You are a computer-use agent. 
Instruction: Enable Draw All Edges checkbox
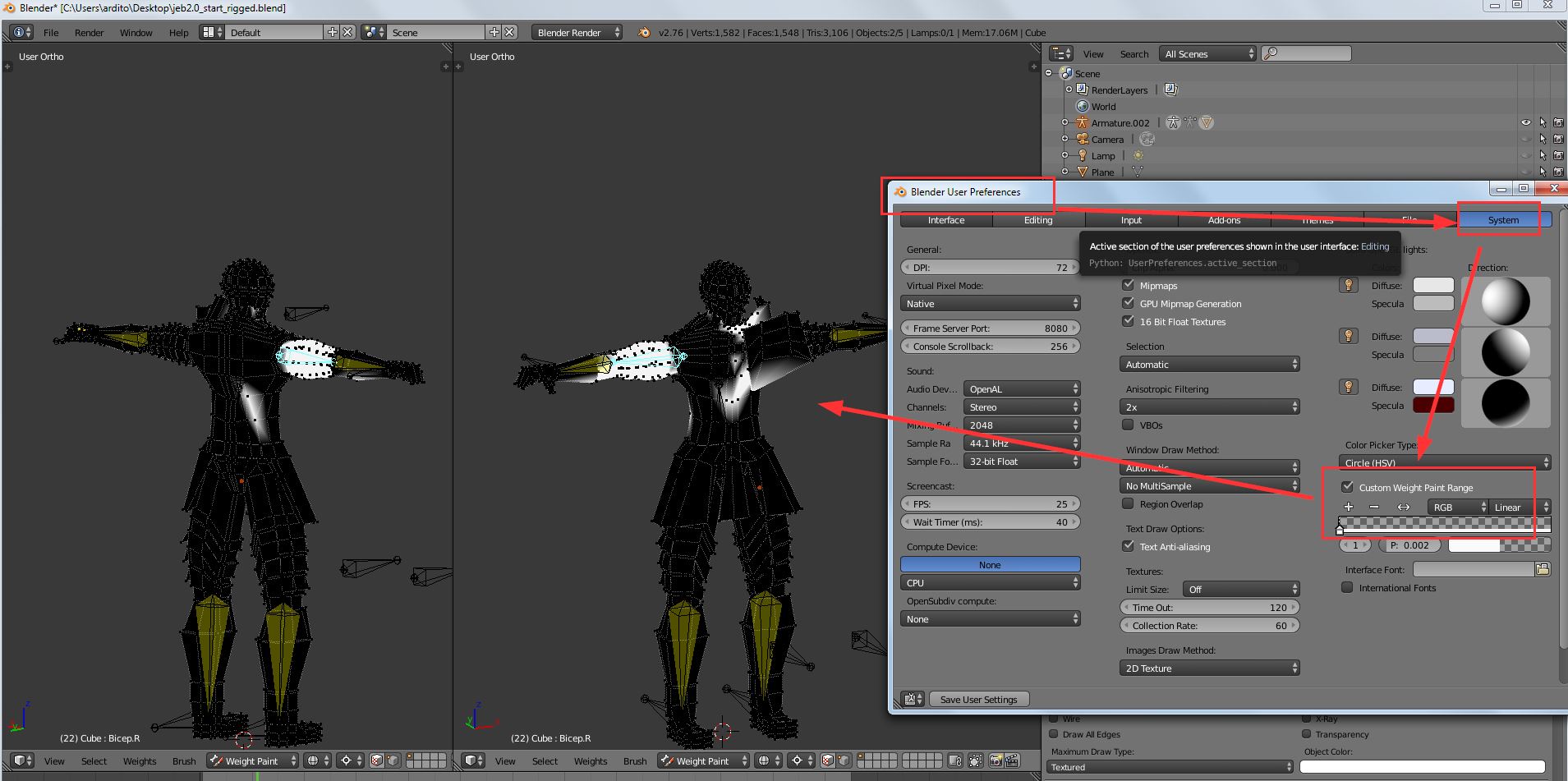click(x=1054, y=734)
